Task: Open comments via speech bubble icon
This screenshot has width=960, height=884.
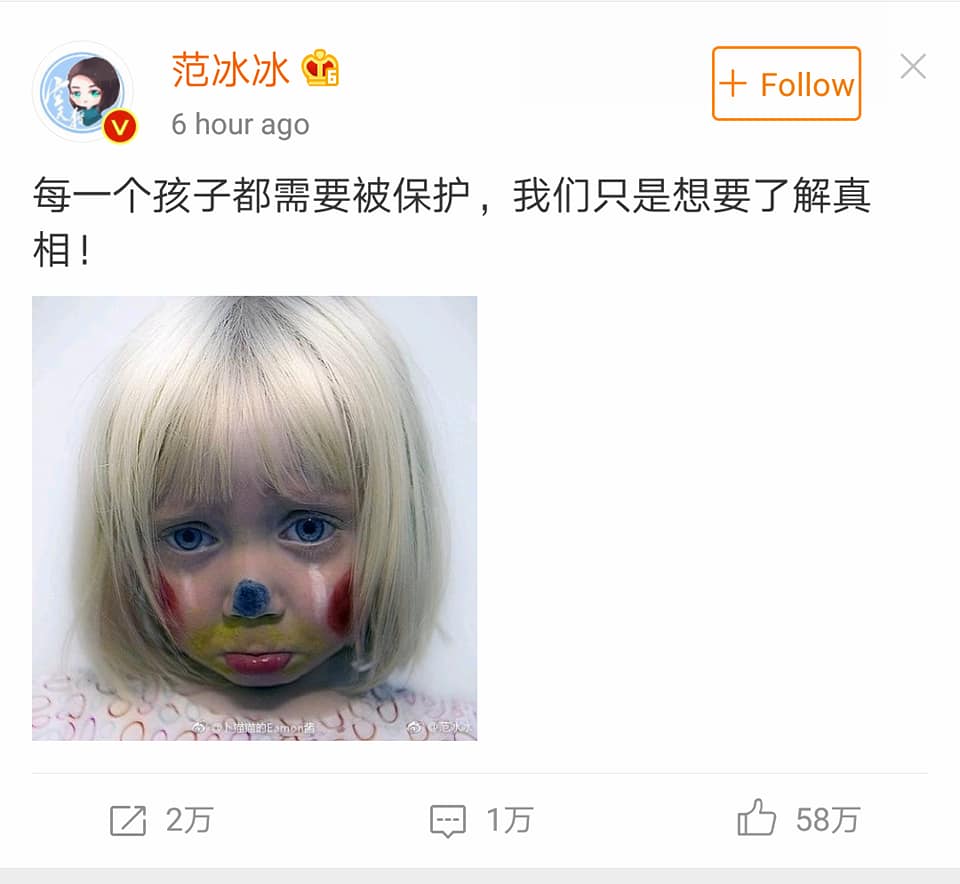Action: pyautogui.click(x=448, y=821)
